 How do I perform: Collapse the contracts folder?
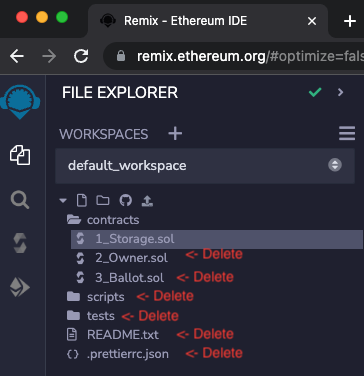tap(103, 220)
